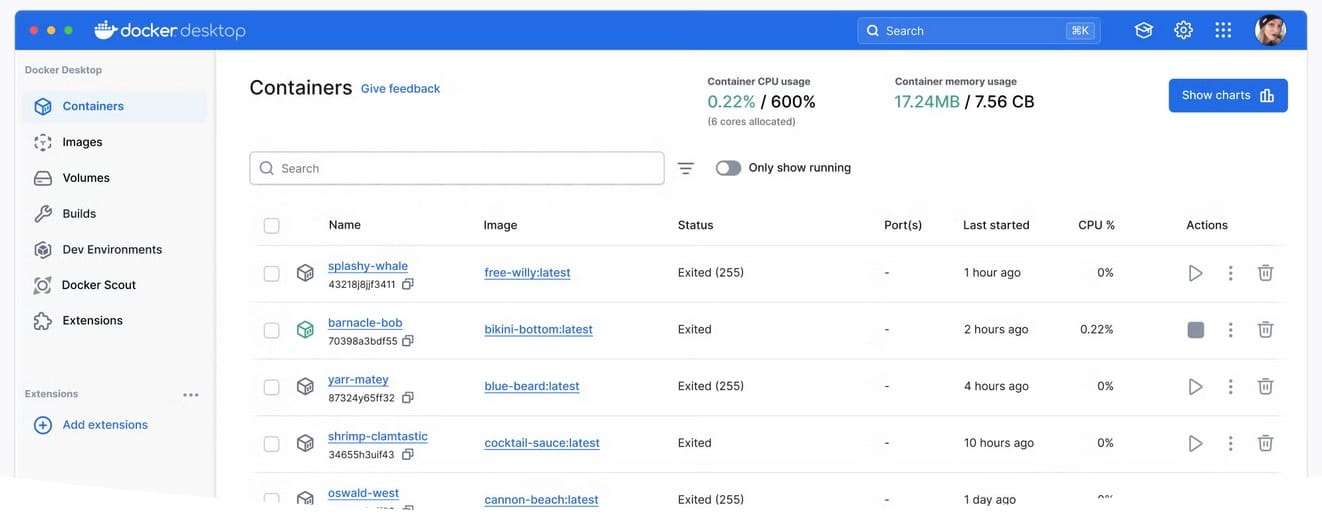1322x518 pixels.
Task: Start the splashy-whale container
Action: coord(1195,273)
